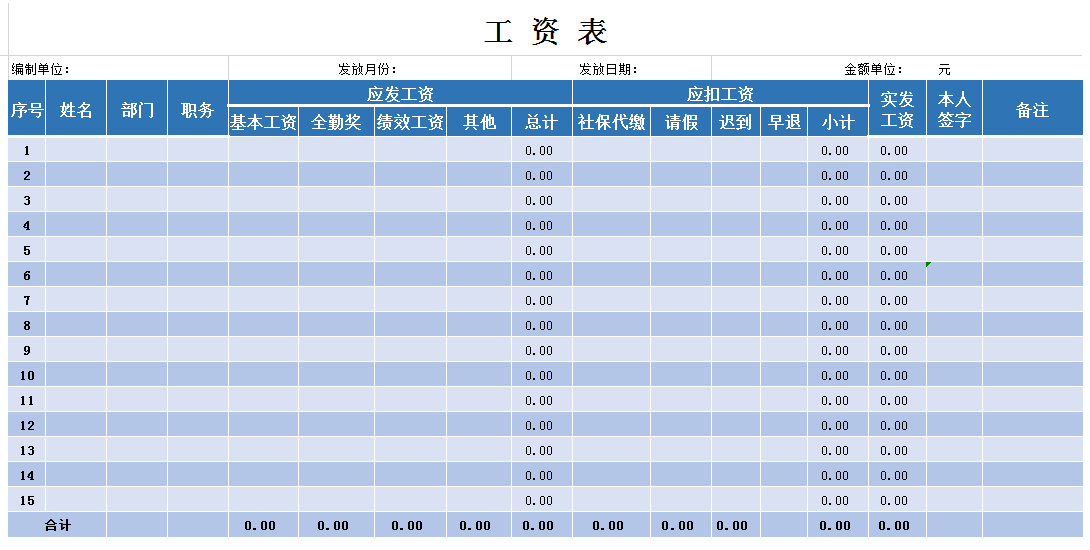Select the 发放日期 label cell

611,69
